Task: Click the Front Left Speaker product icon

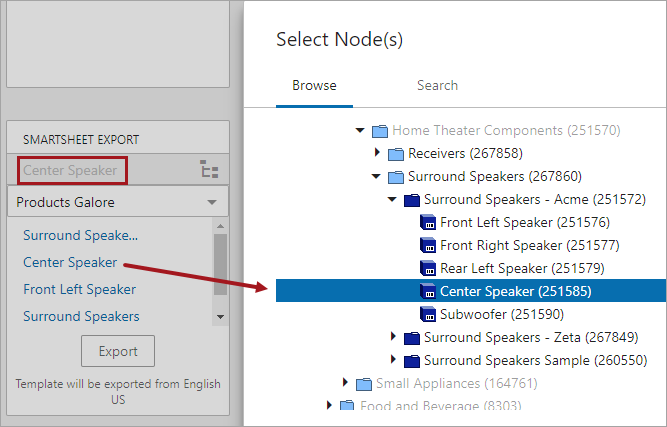Action: (427, 223)
